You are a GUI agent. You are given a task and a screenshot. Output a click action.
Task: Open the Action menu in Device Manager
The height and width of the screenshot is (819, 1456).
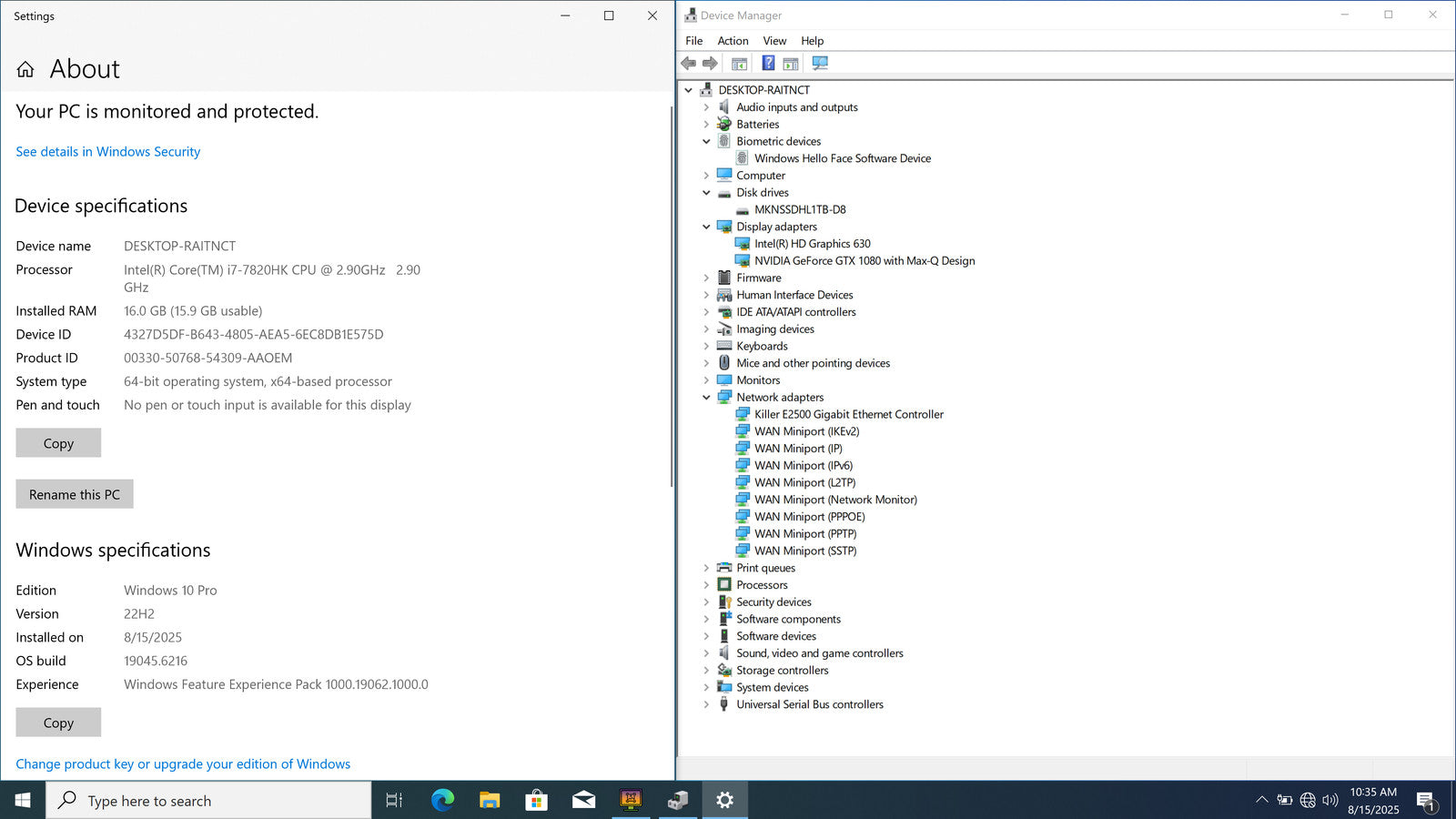[x=733, y=41]
